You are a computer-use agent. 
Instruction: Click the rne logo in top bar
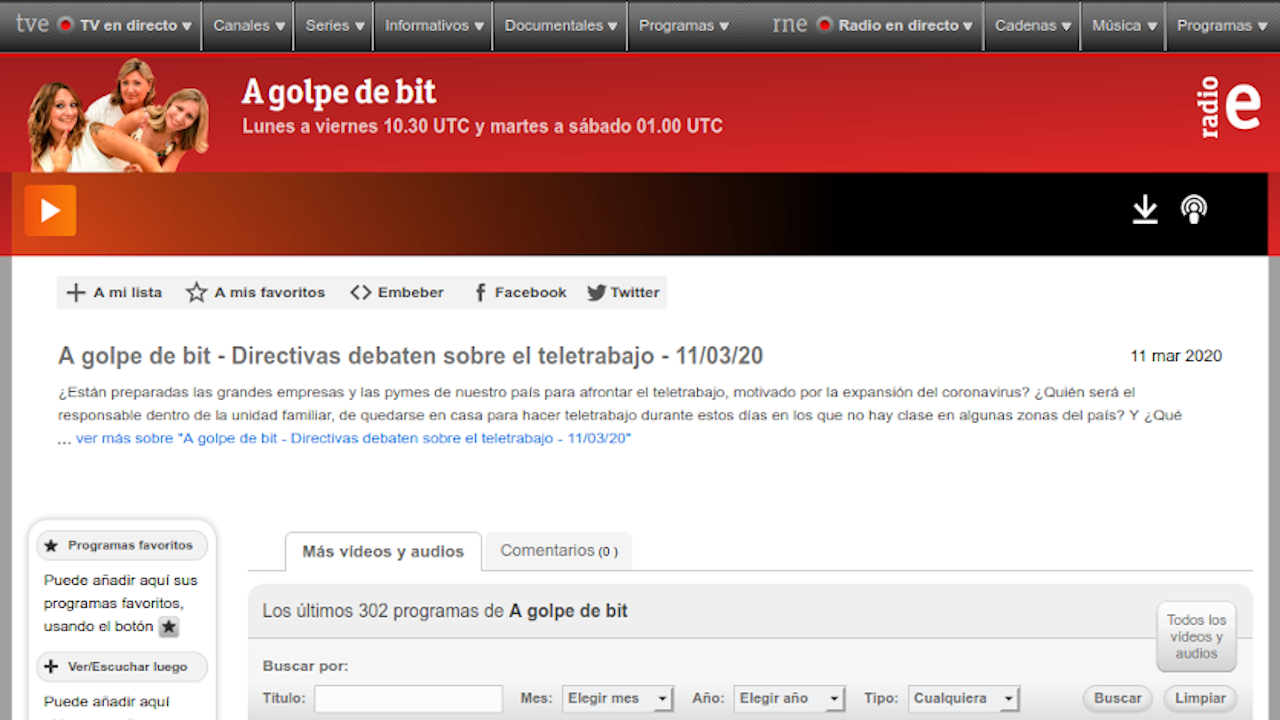coord(789,24)
